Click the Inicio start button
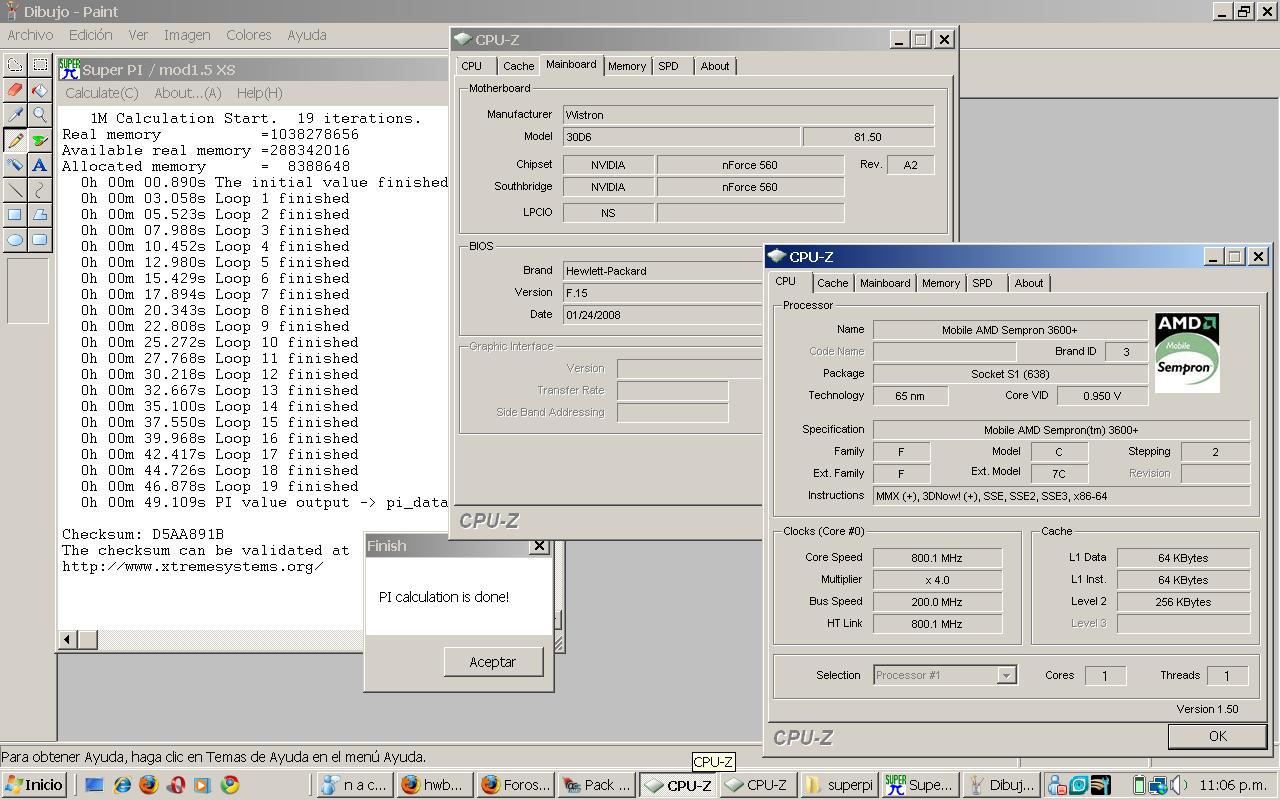This screenshot has width=1280, height=800. pyautogui.click(x=34, y=785)
